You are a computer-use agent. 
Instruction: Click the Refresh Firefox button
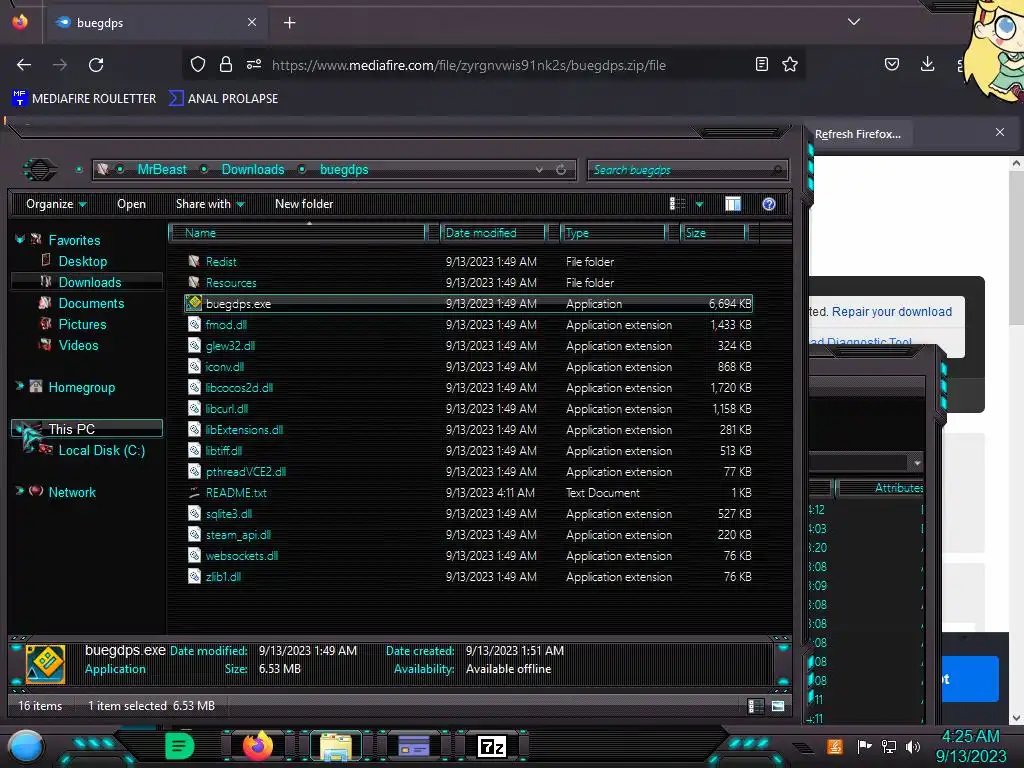coord(858,134)
